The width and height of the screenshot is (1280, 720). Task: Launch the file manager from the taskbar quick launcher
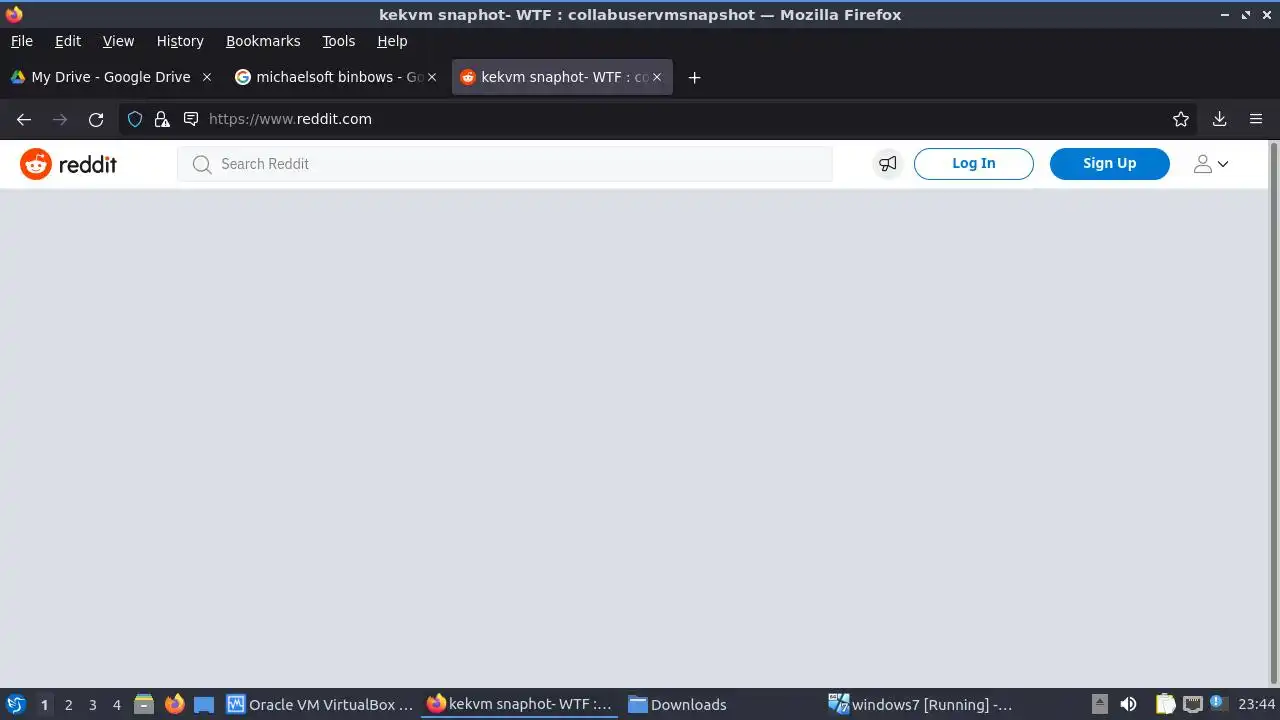click(144, 705)
